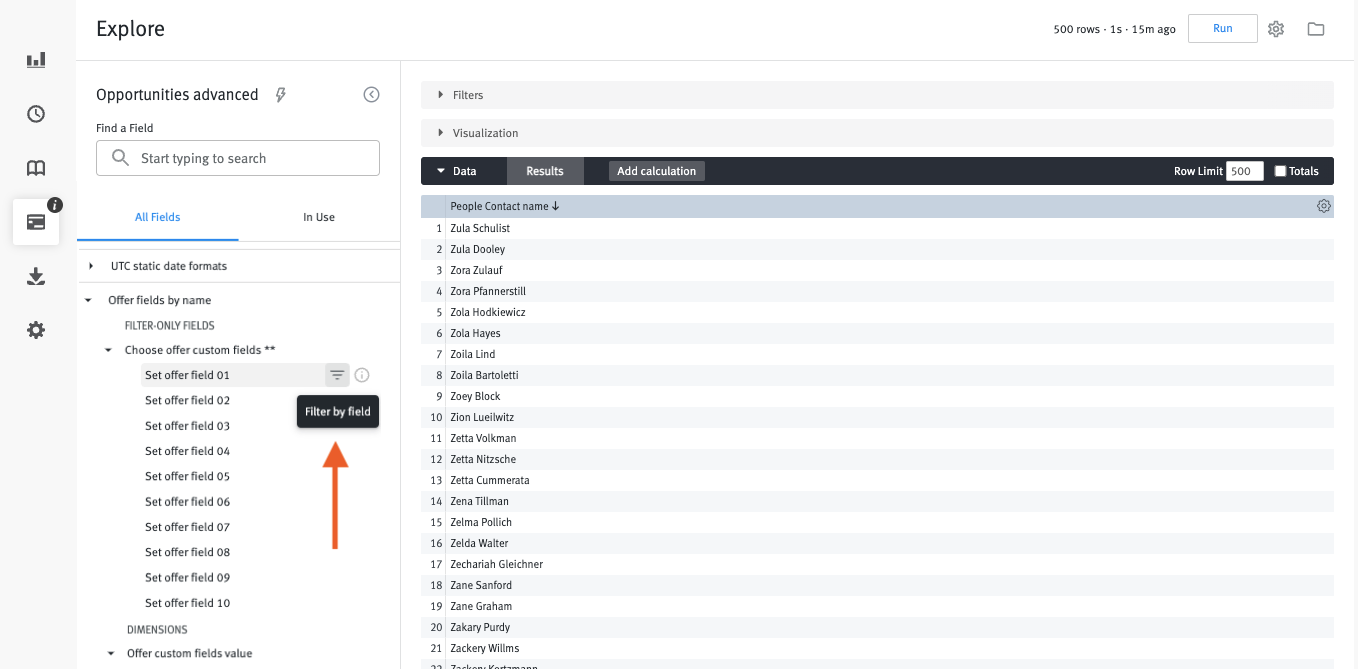Screen dimensions: 1358x669
Task: Click the folder icon in the top right
Action: click(x=1316, y=28)
